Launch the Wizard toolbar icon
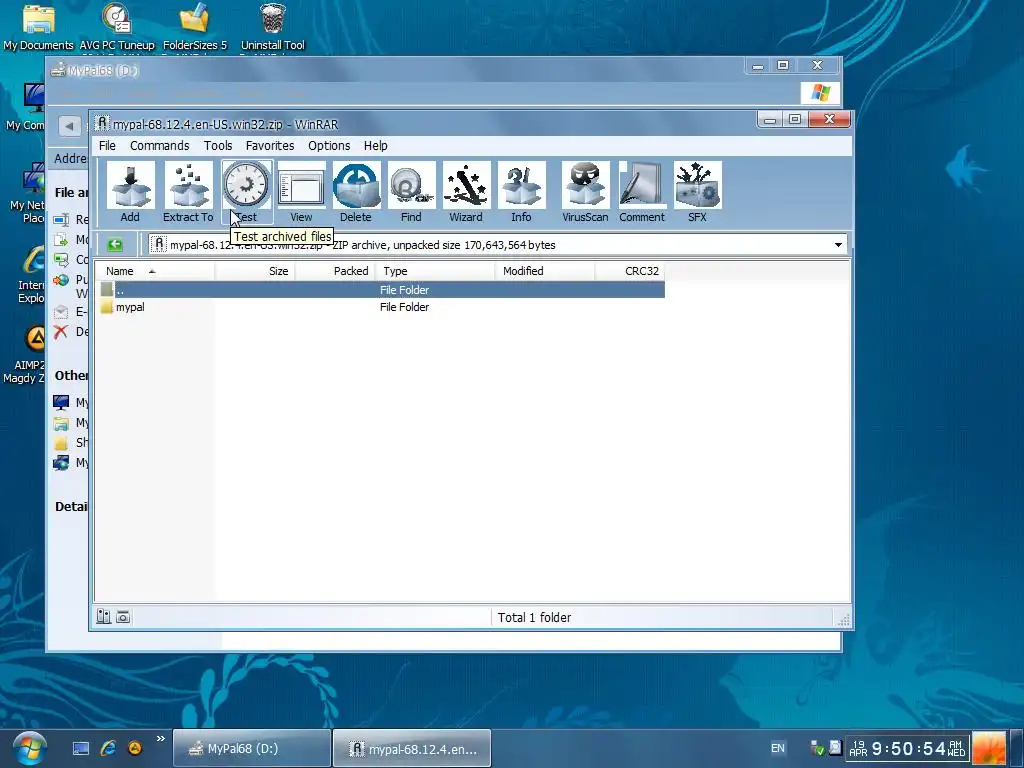Image resolution: width=1024 pixels, height=768 pixels. 466,192
